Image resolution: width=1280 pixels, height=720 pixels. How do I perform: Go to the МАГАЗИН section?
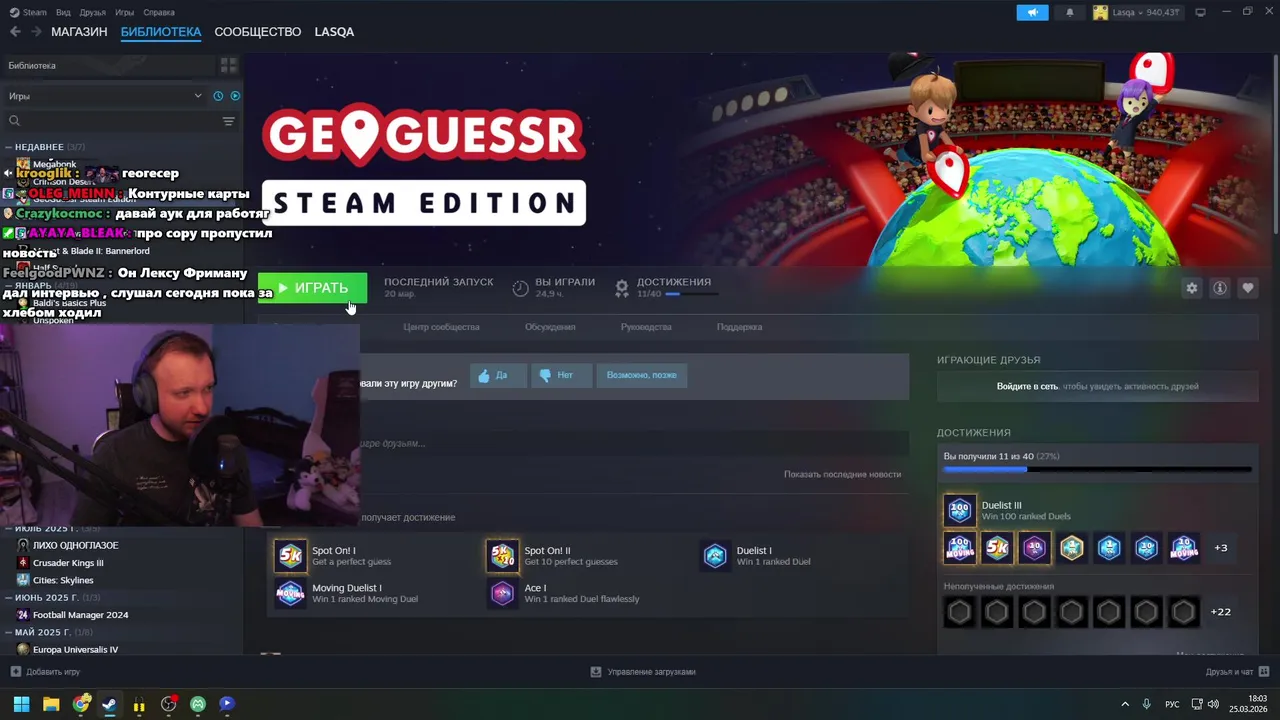click(79, 32)
